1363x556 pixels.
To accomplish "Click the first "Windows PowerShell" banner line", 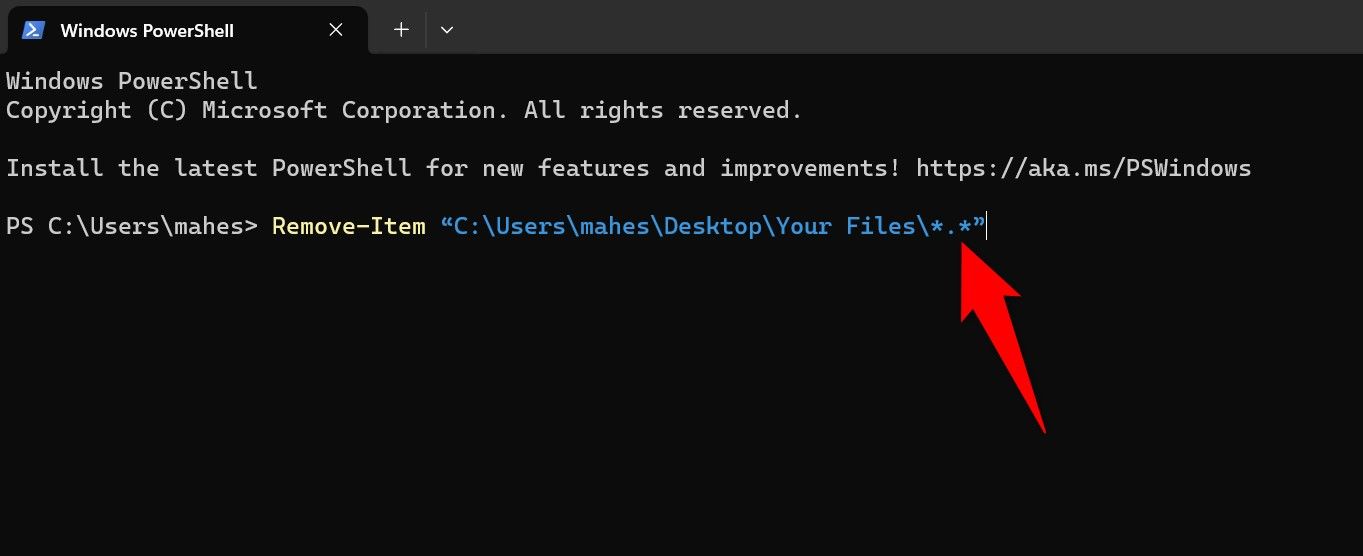I will [x=132, y=81].
